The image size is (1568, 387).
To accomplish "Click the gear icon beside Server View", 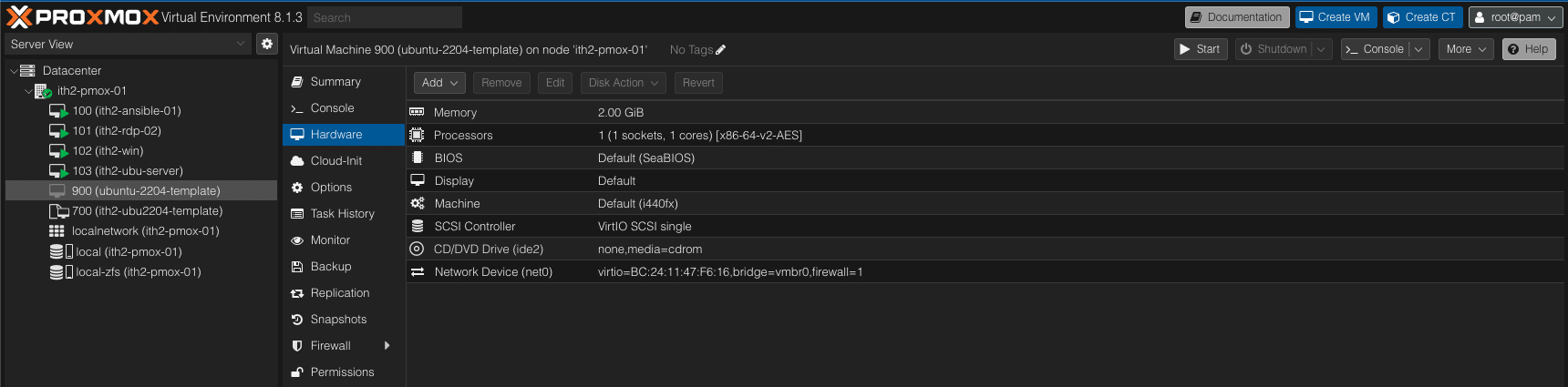I will click(x=266, y=44).
